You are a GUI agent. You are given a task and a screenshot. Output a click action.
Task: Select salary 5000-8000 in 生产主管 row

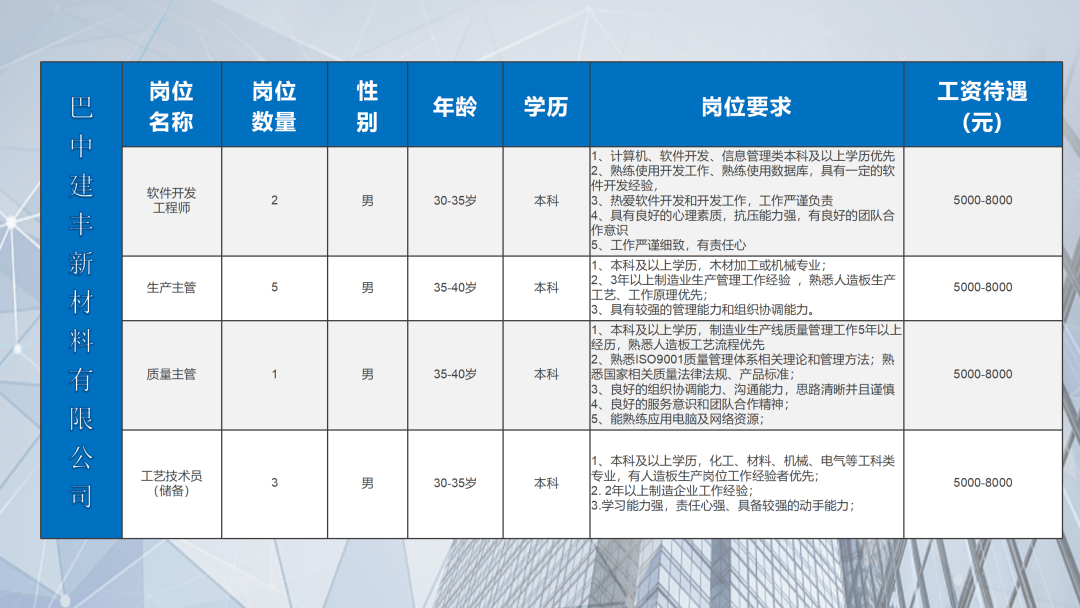(983, 287)
